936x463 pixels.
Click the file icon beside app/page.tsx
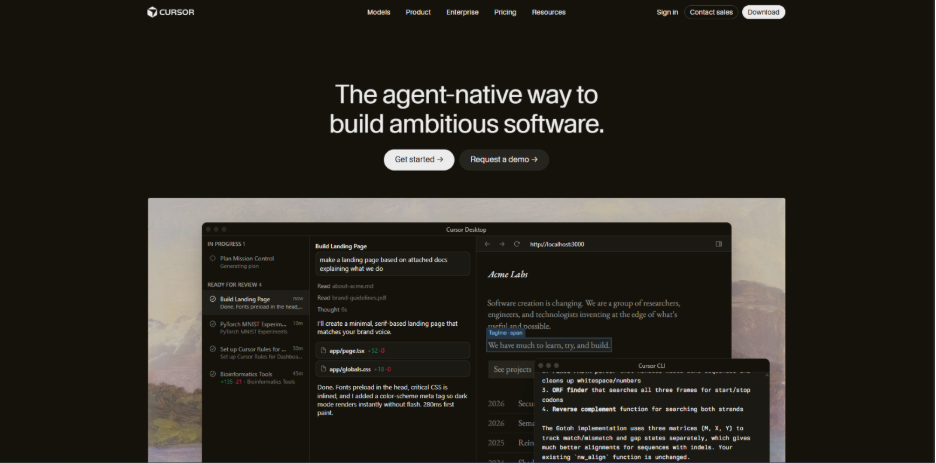pos(324,351)
